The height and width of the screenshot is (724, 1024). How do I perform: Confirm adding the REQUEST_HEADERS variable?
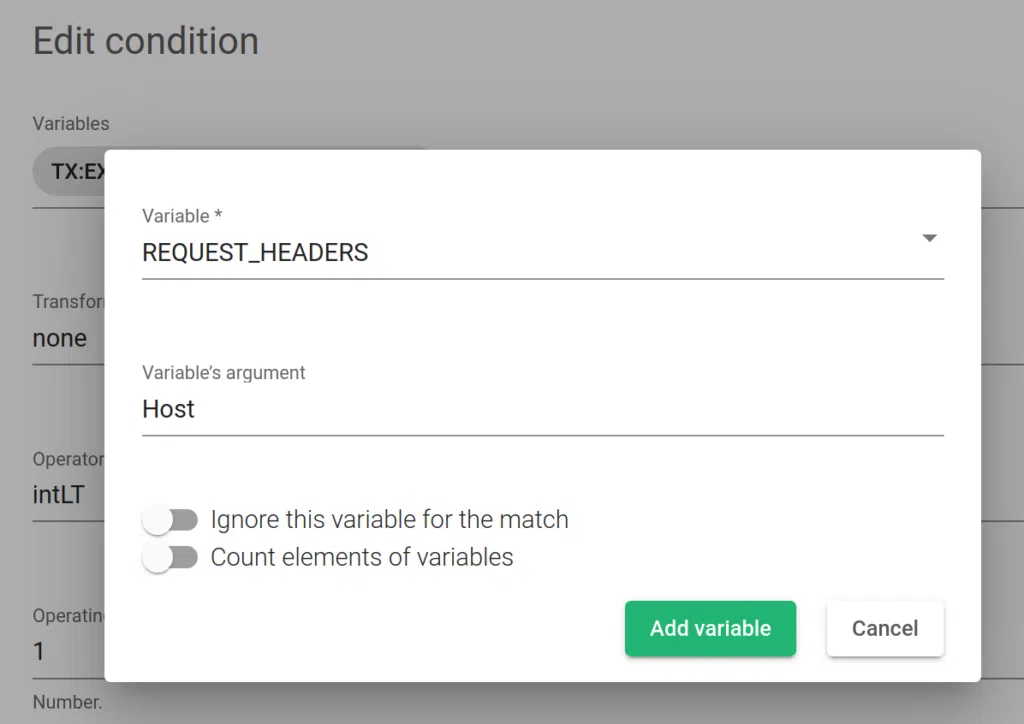tap(710, 628)
